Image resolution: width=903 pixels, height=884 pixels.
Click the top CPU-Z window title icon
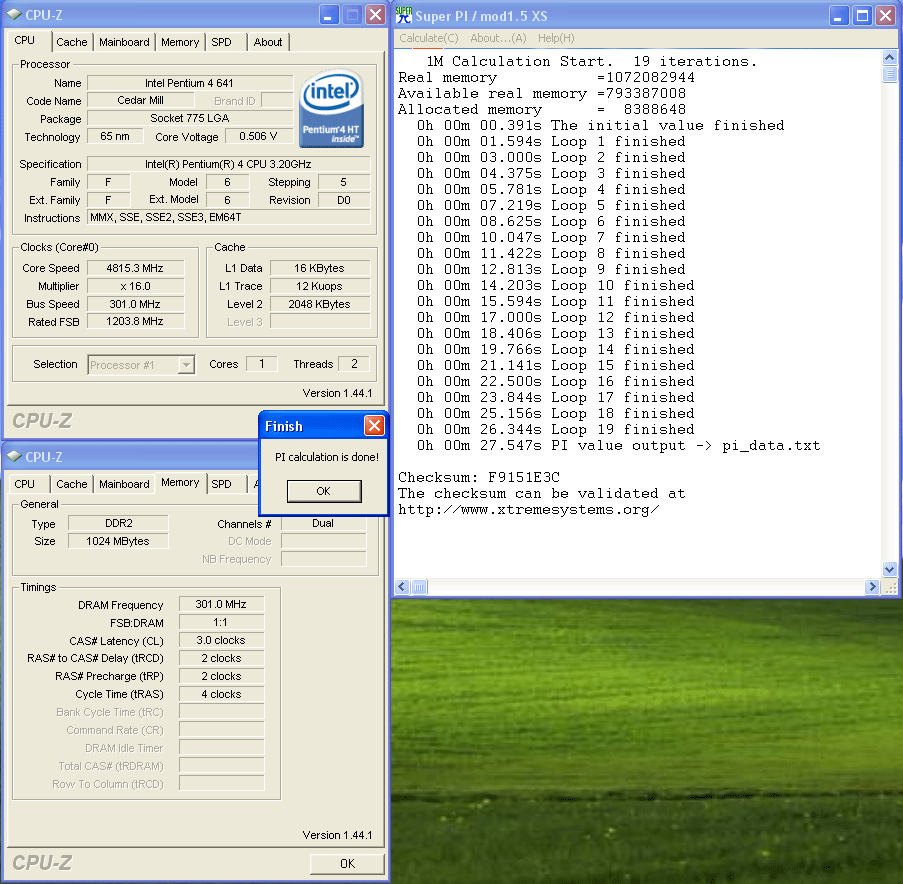(14, 14)
